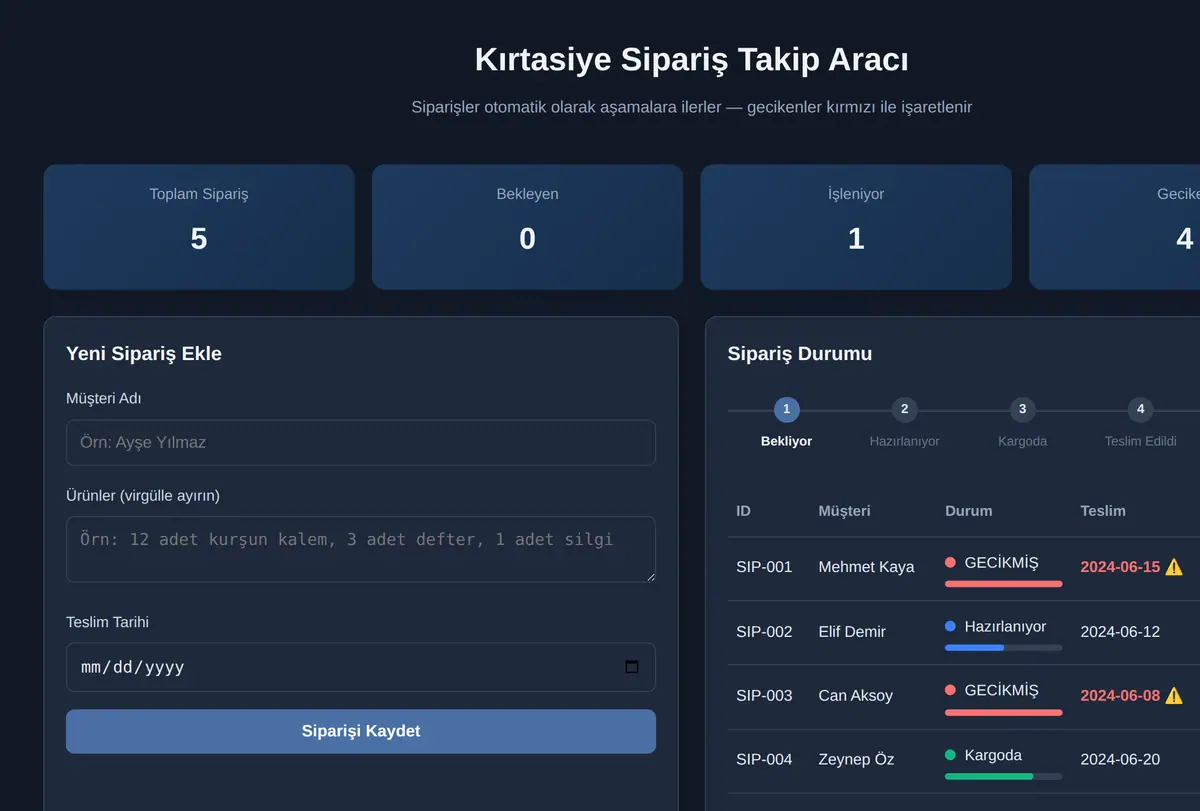Select order ID SIP-003
Viewport: 1200px width, 811px height.
pyautogui.click(x=764, y=695)
